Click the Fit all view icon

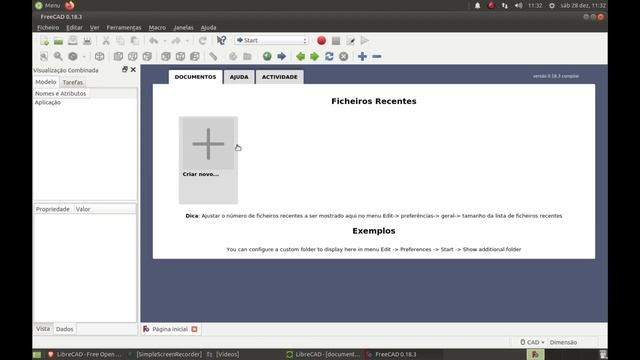(x=44, y=56)
